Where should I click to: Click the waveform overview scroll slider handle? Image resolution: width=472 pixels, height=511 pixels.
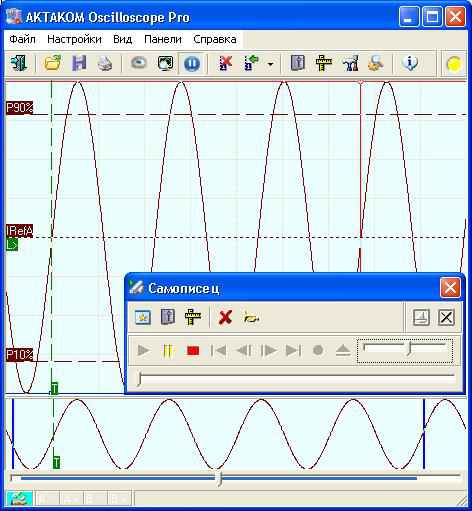click(219, 478)
